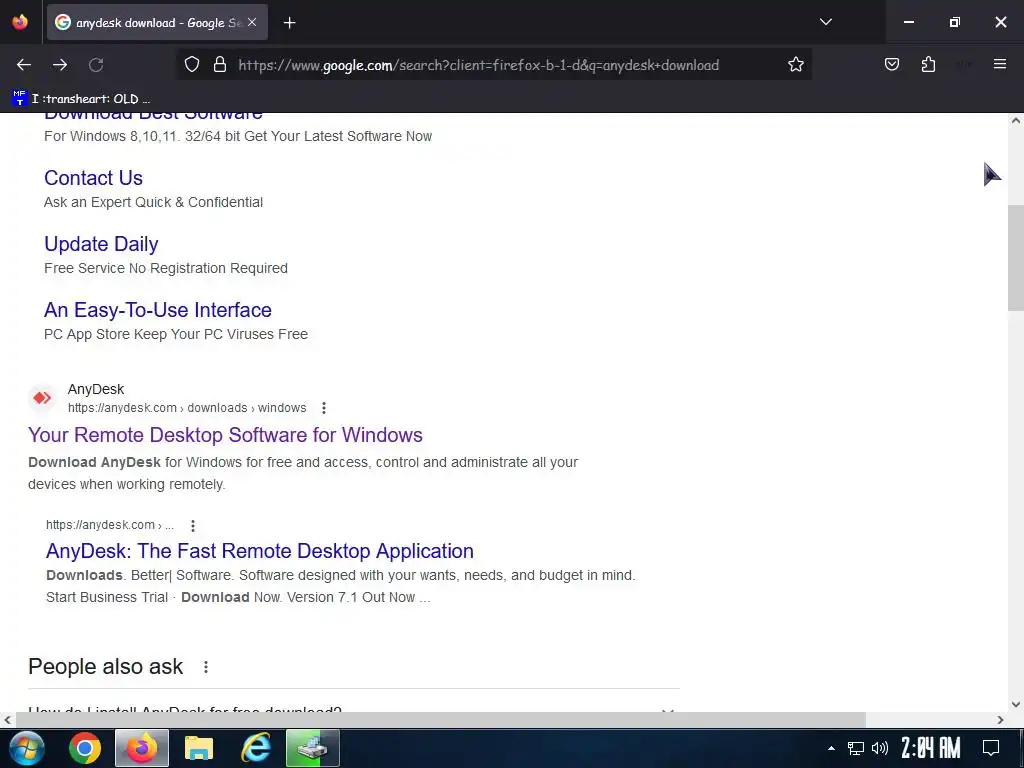The image size is (1024, 768).
Task: Open the list all tabs dropdown
Action: tap(825, 22)
